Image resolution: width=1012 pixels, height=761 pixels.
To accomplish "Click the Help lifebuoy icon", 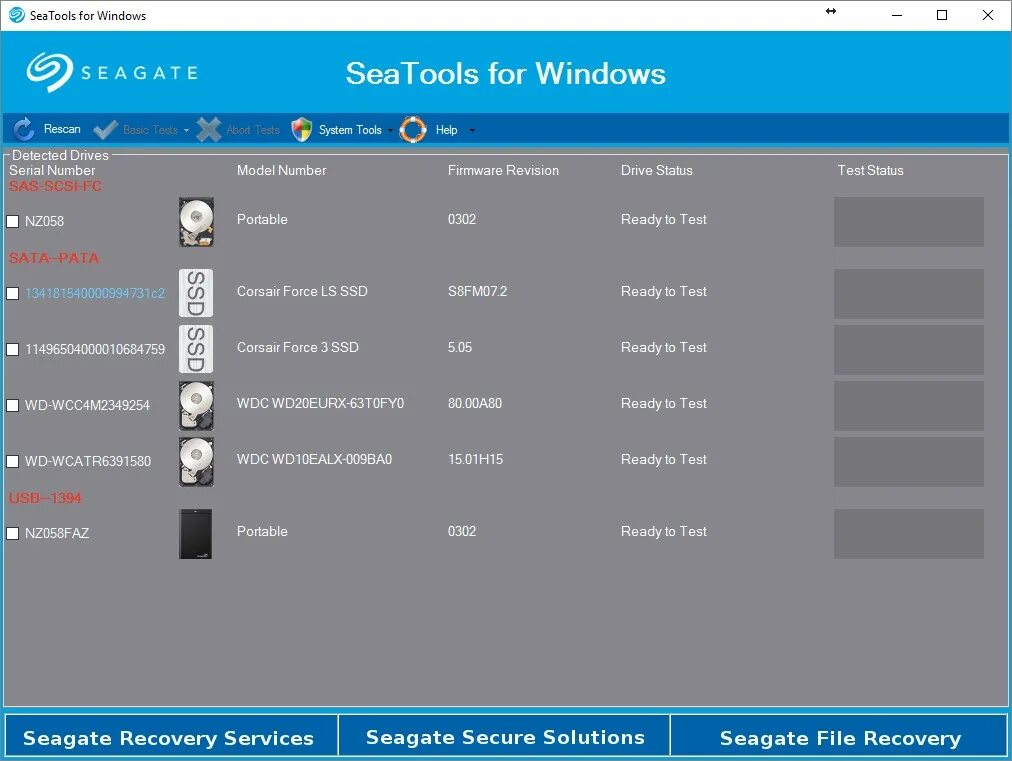I will (413, 130).
